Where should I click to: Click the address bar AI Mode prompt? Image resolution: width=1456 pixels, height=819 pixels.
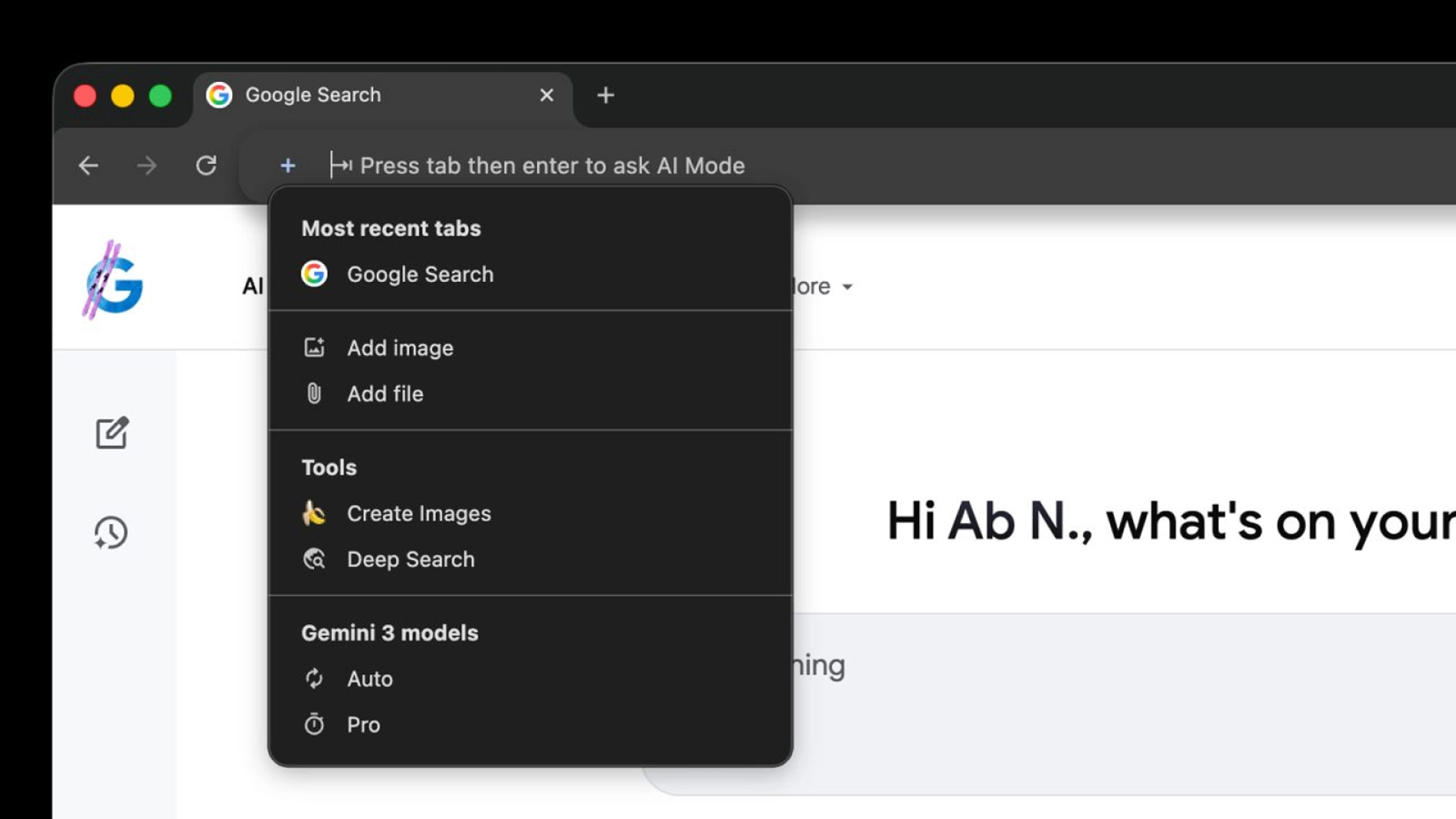[552, 165]
